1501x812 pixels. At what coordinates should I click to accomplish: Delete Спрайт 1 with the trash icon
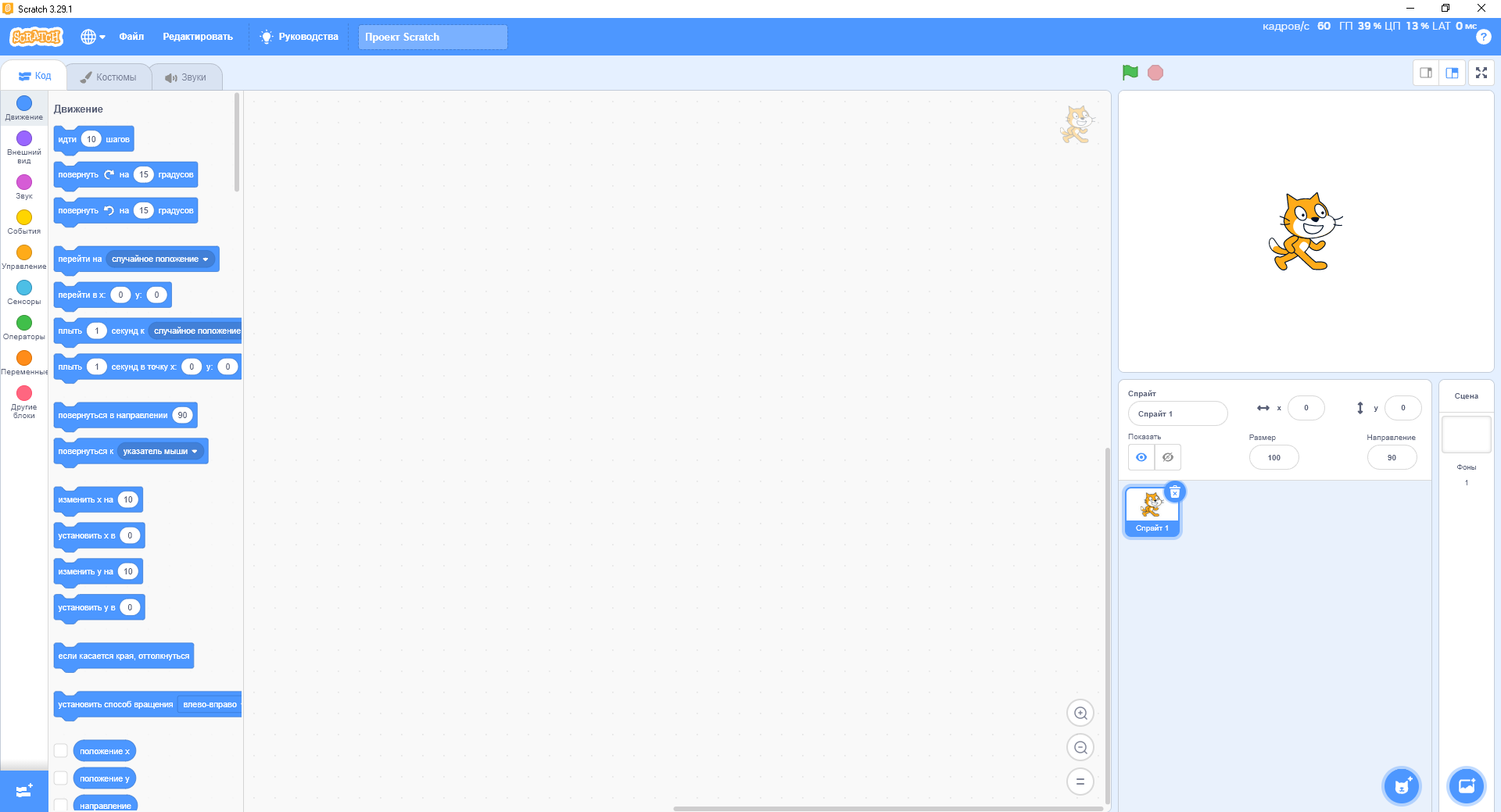click(x=1175, y=492)
